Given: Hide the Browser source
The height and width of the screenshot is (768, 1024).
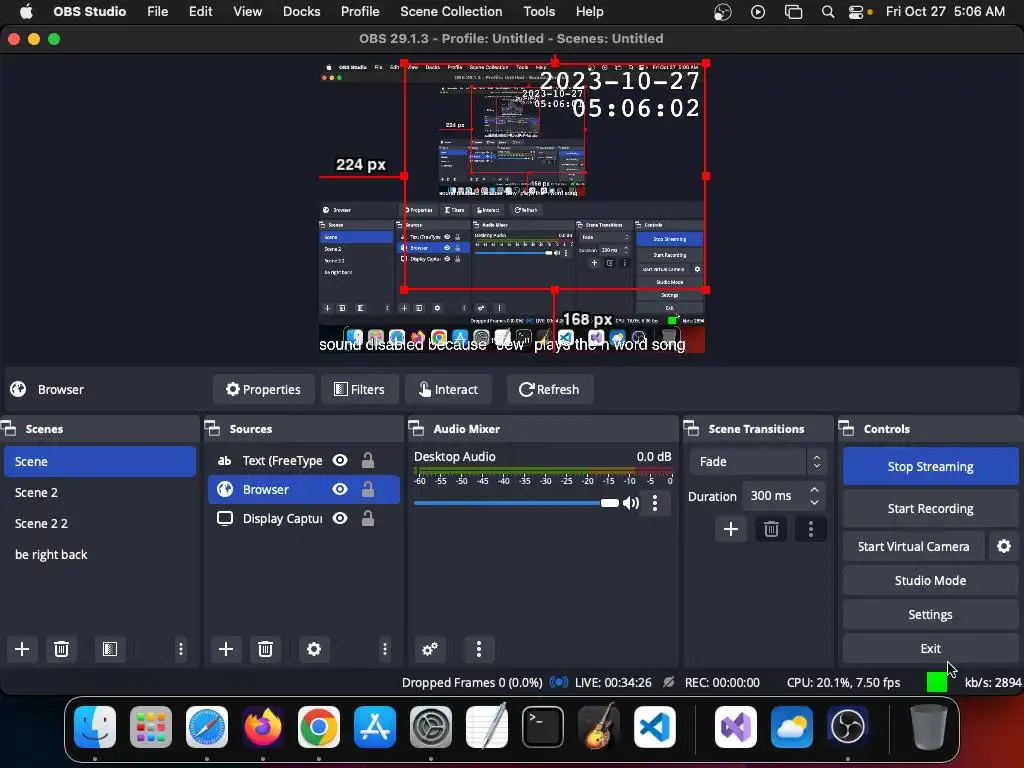Looking at the screenshot, I should click(x=340, y=489).
